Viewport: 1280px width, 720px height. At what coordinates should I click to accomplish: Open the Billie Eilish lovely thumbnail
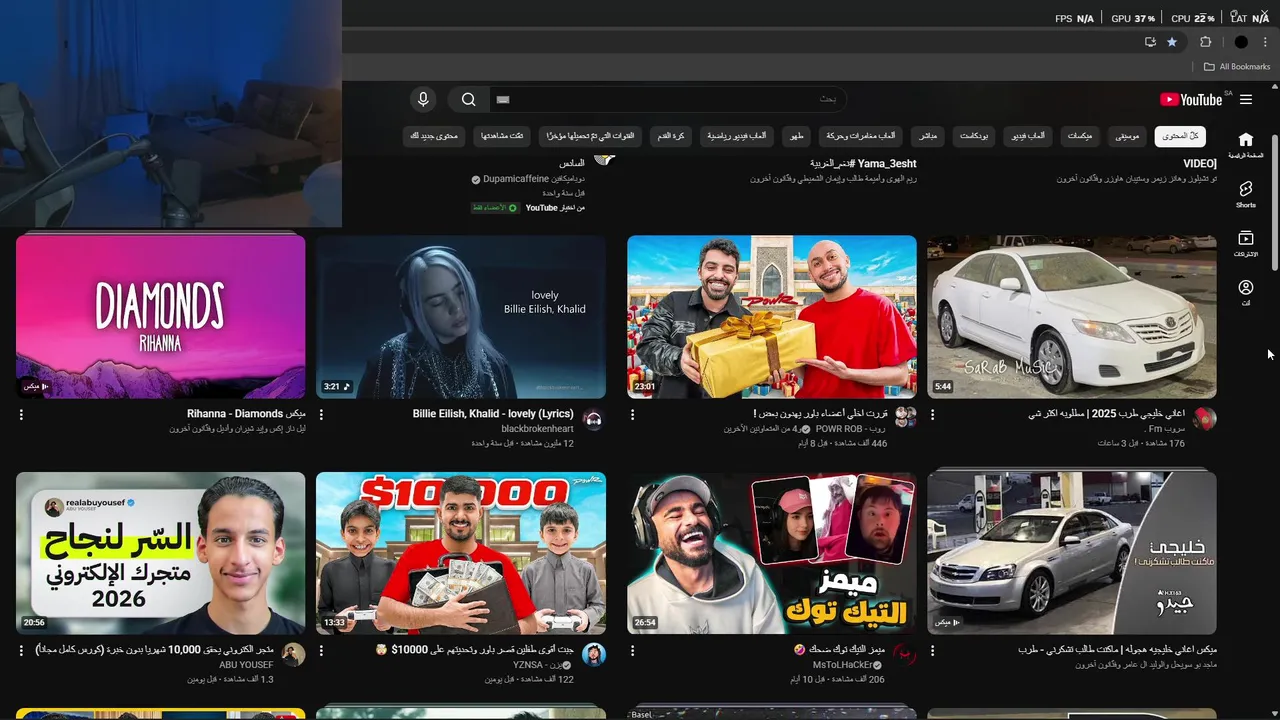pyautogui.click(x=461, y=317)
